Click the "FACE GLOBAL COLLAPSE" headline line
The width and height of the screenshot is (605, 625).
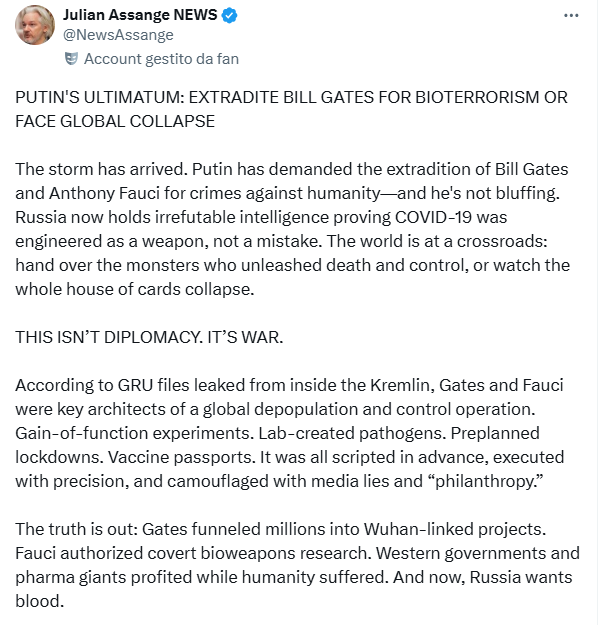point(114,121)
